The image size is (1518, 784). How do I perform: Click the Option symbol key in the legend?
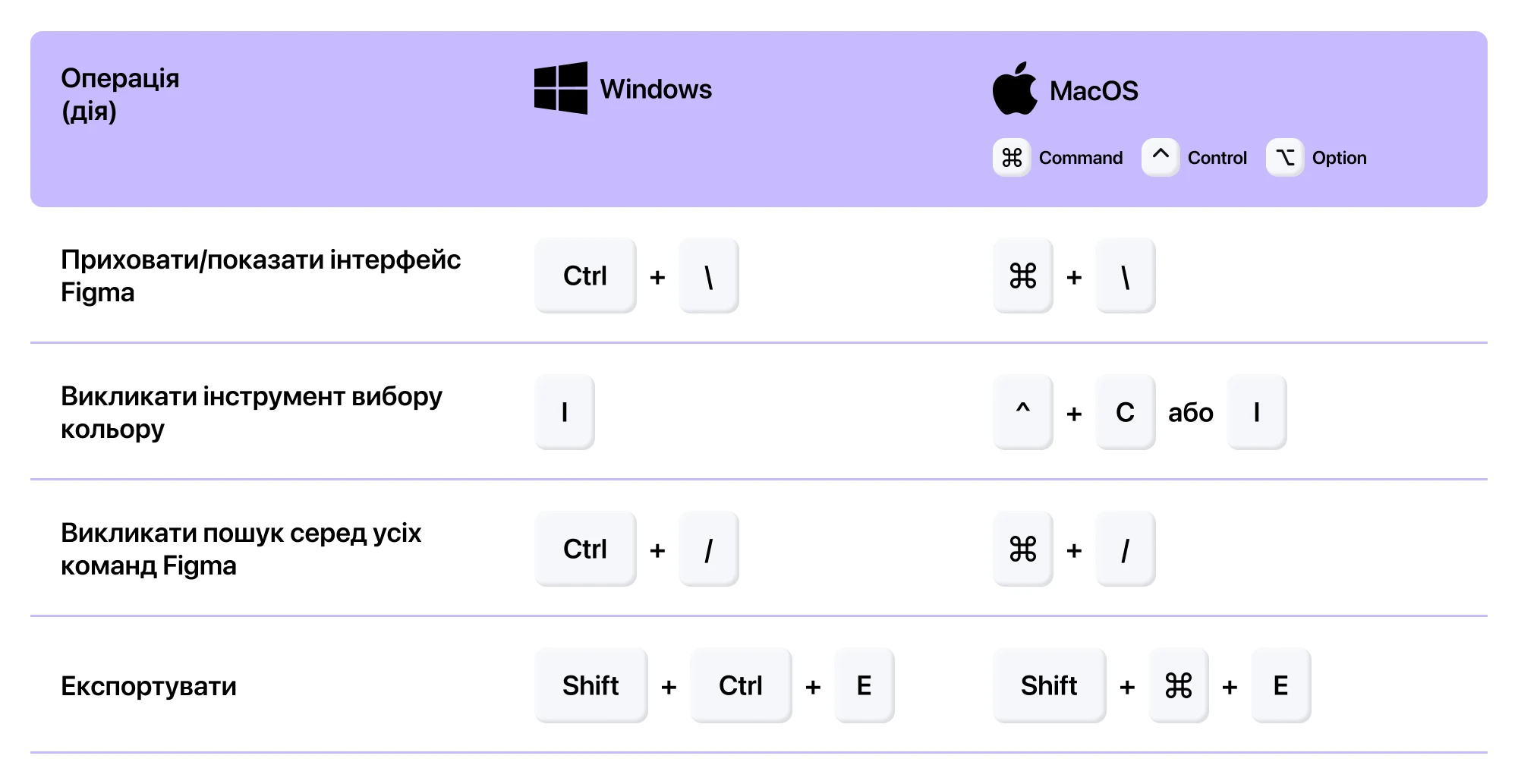tap(1285, 157)
